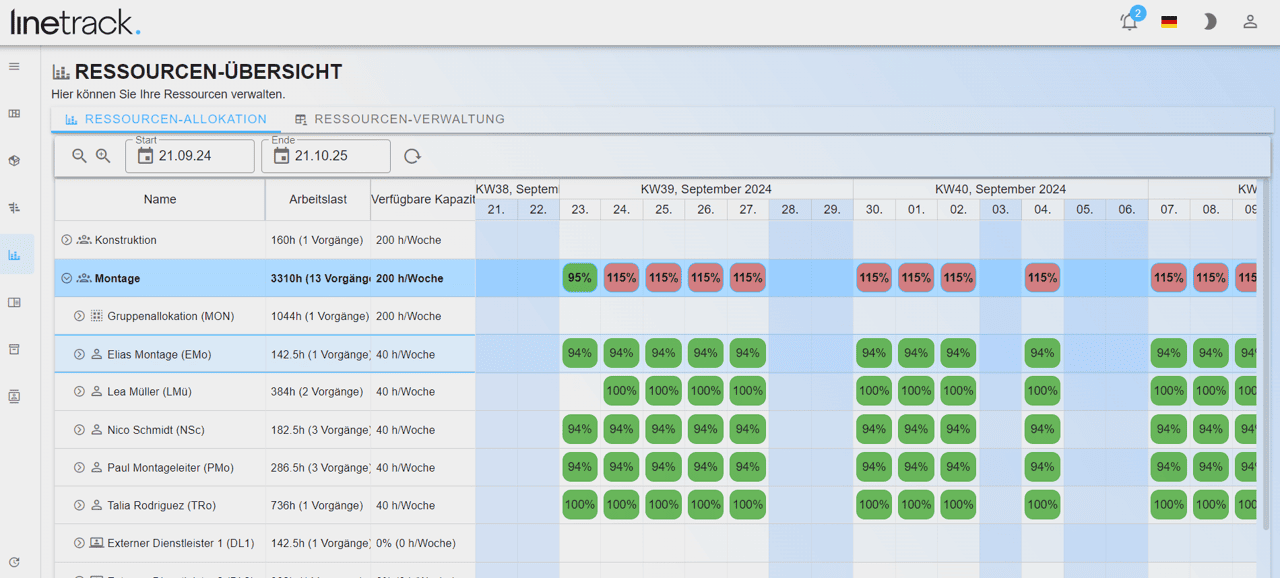1280x578 pixels.
Task: Change language via German flag icon
Action: 1169,22
